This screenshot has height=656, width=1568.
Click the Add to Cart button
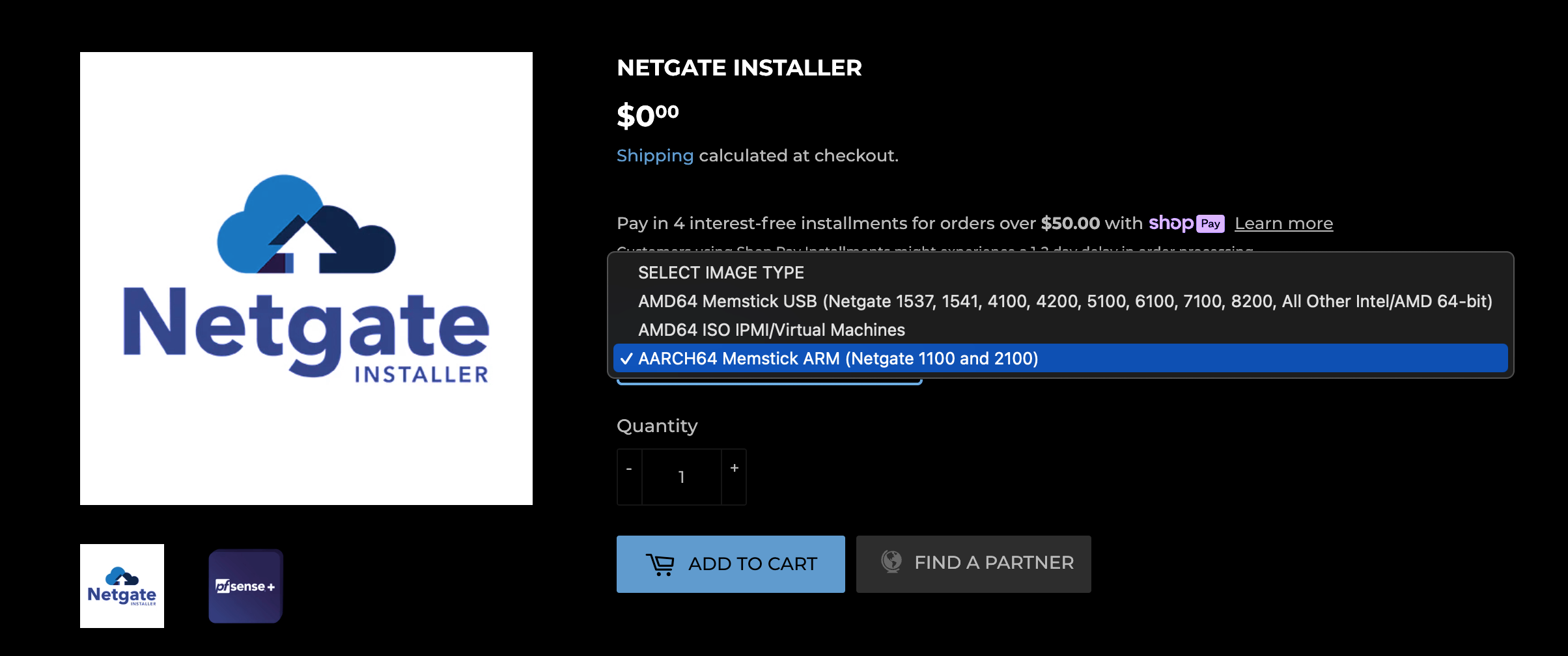731,564
